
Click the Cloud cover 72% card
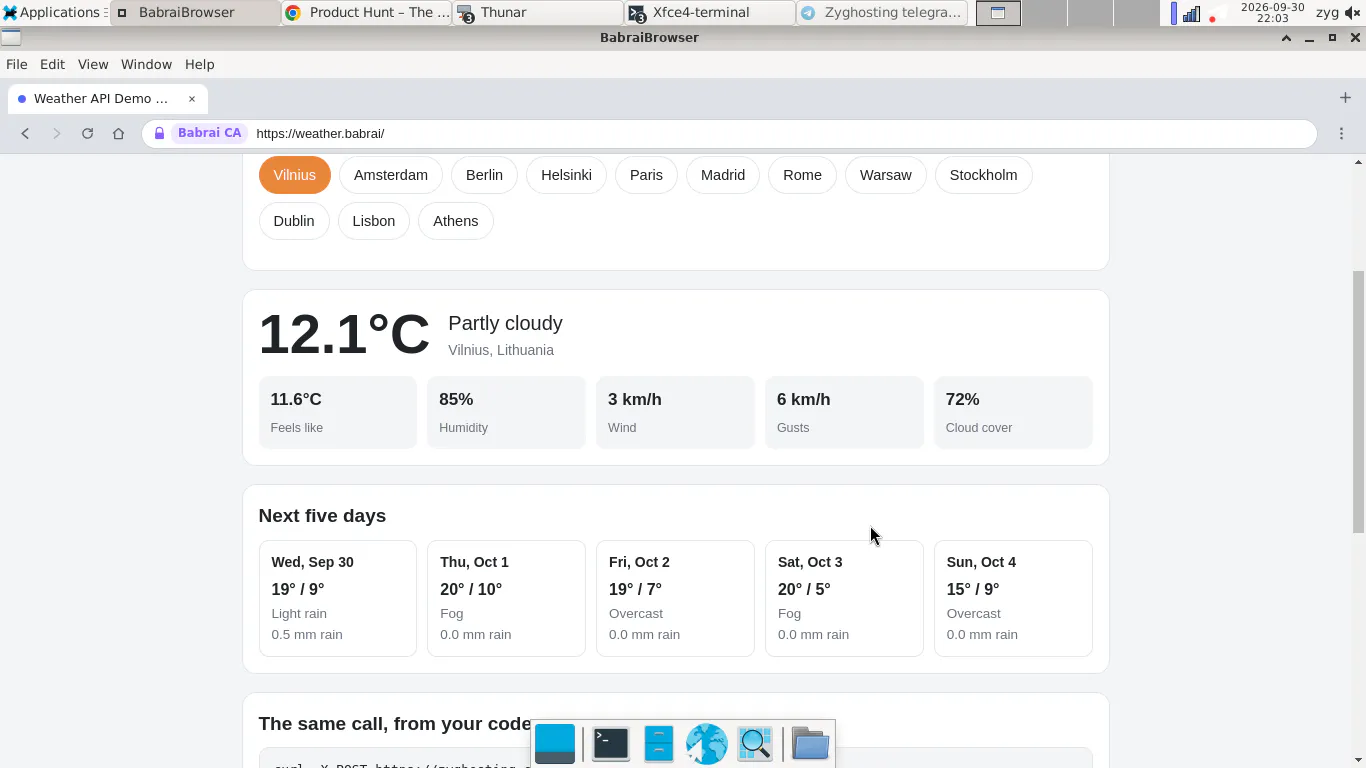coord(1013,412)
